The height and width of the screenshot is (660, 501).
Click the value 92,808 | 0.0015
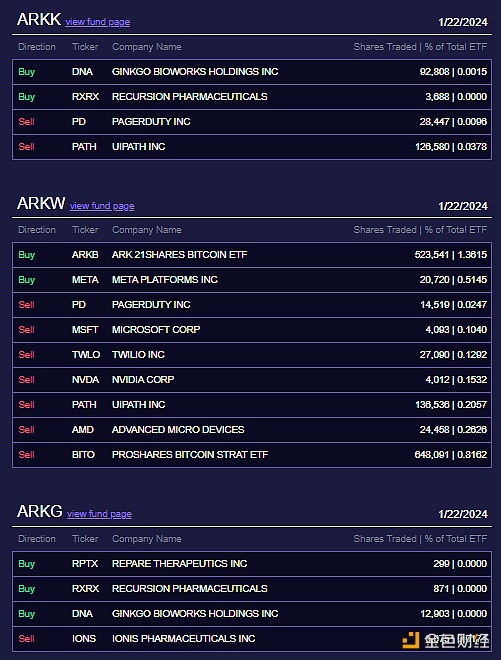pos(453,72)
